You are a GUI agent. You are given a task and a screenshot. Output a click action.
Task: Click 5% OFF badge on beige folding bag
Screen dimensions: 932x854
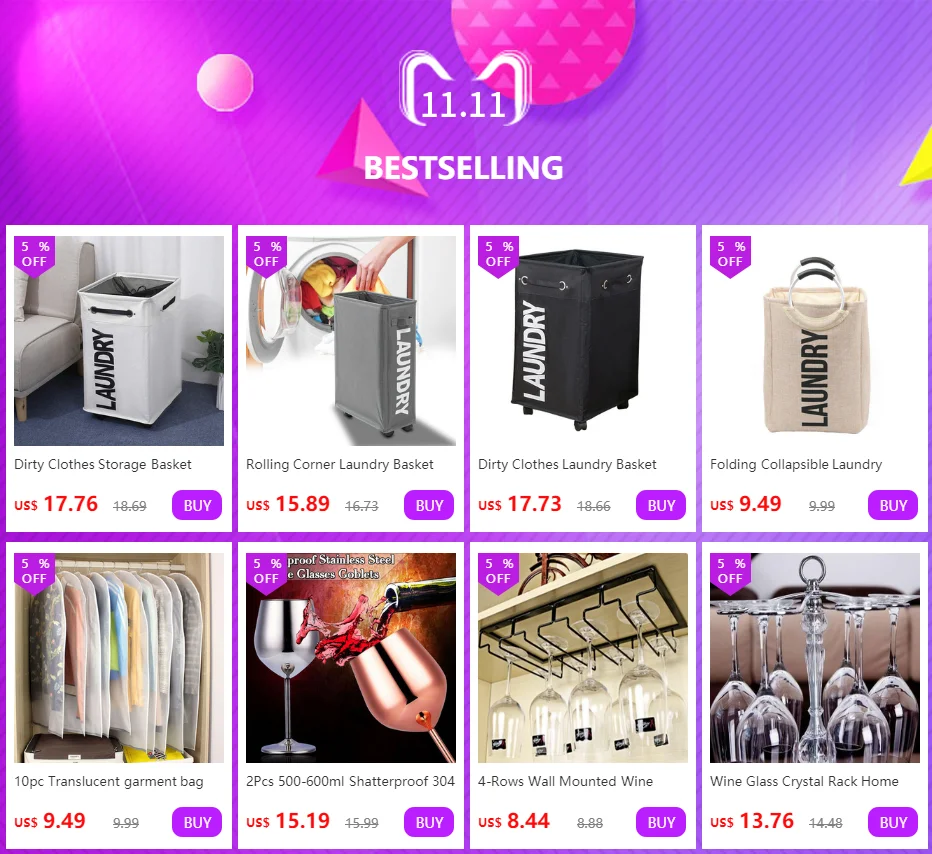[x=730, y=257]
